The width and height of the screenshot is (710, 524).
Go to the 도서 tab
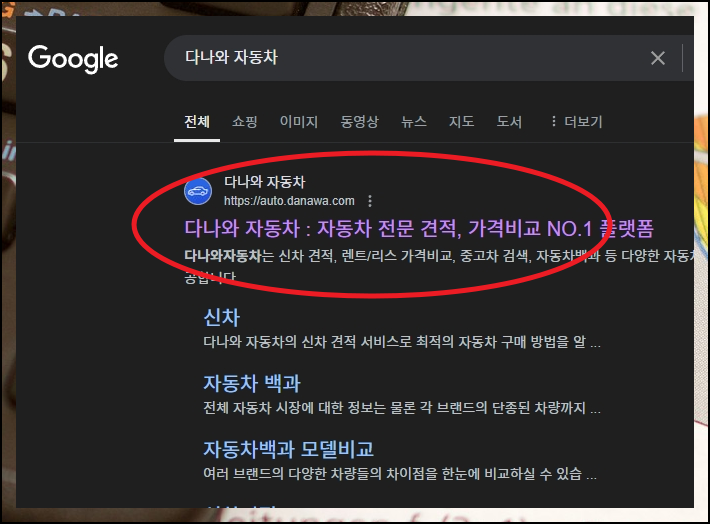point(509,121)
